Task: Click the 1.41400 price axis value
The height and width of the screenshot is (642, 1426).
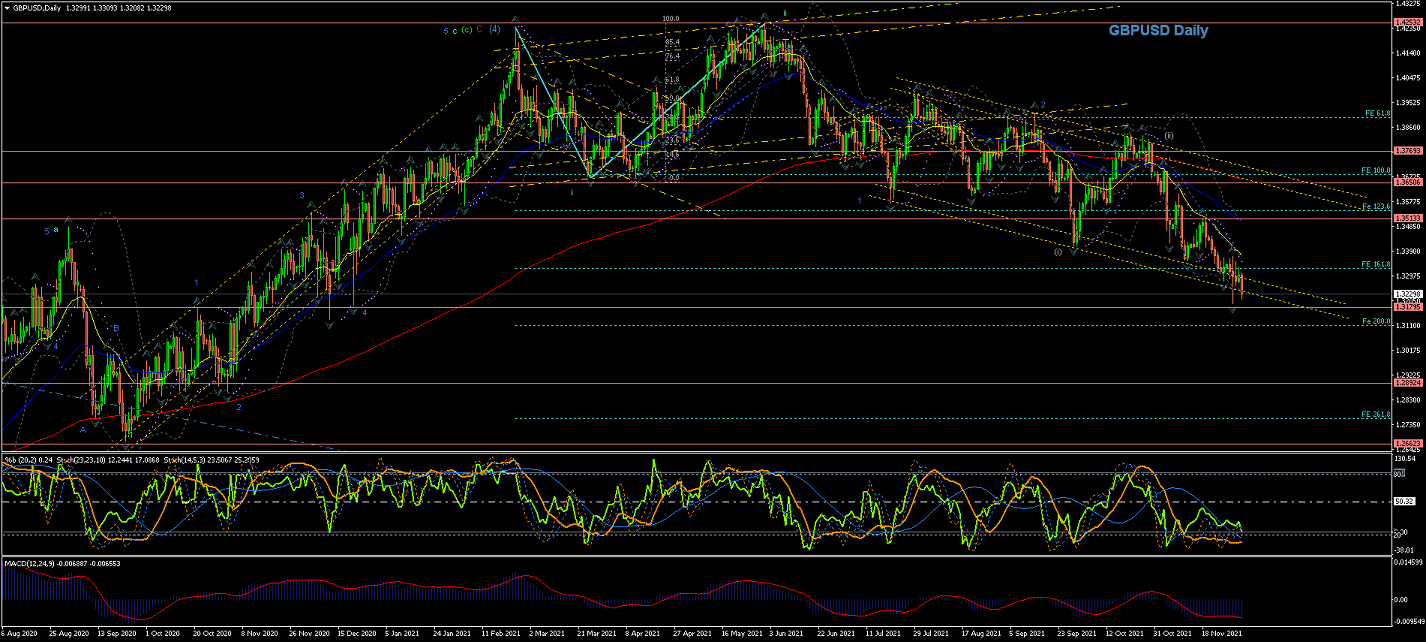Action: (1407, 52)
